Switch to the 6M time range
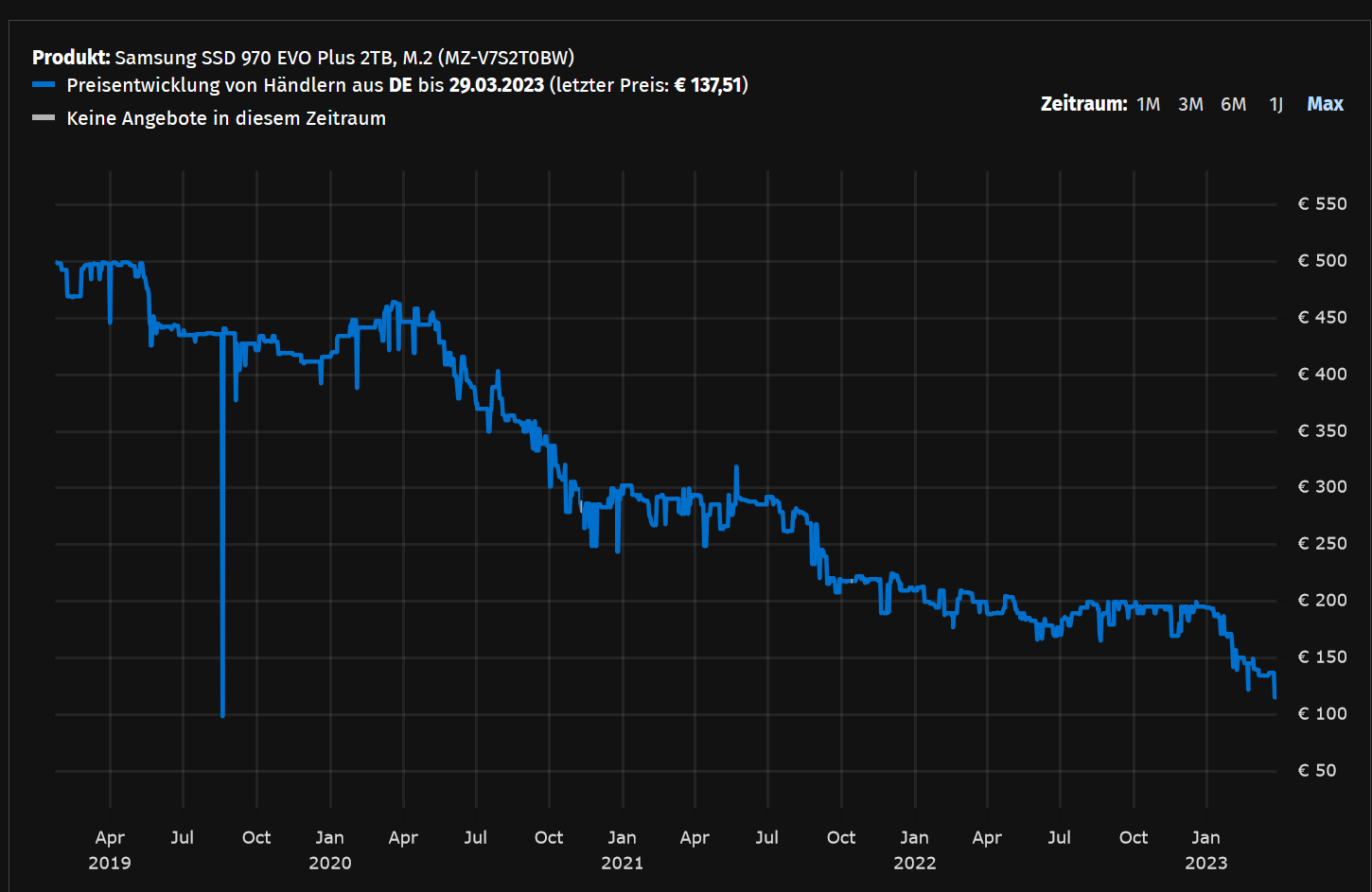This screenshot has height=892, width=1372. (x=1233, y=104)
